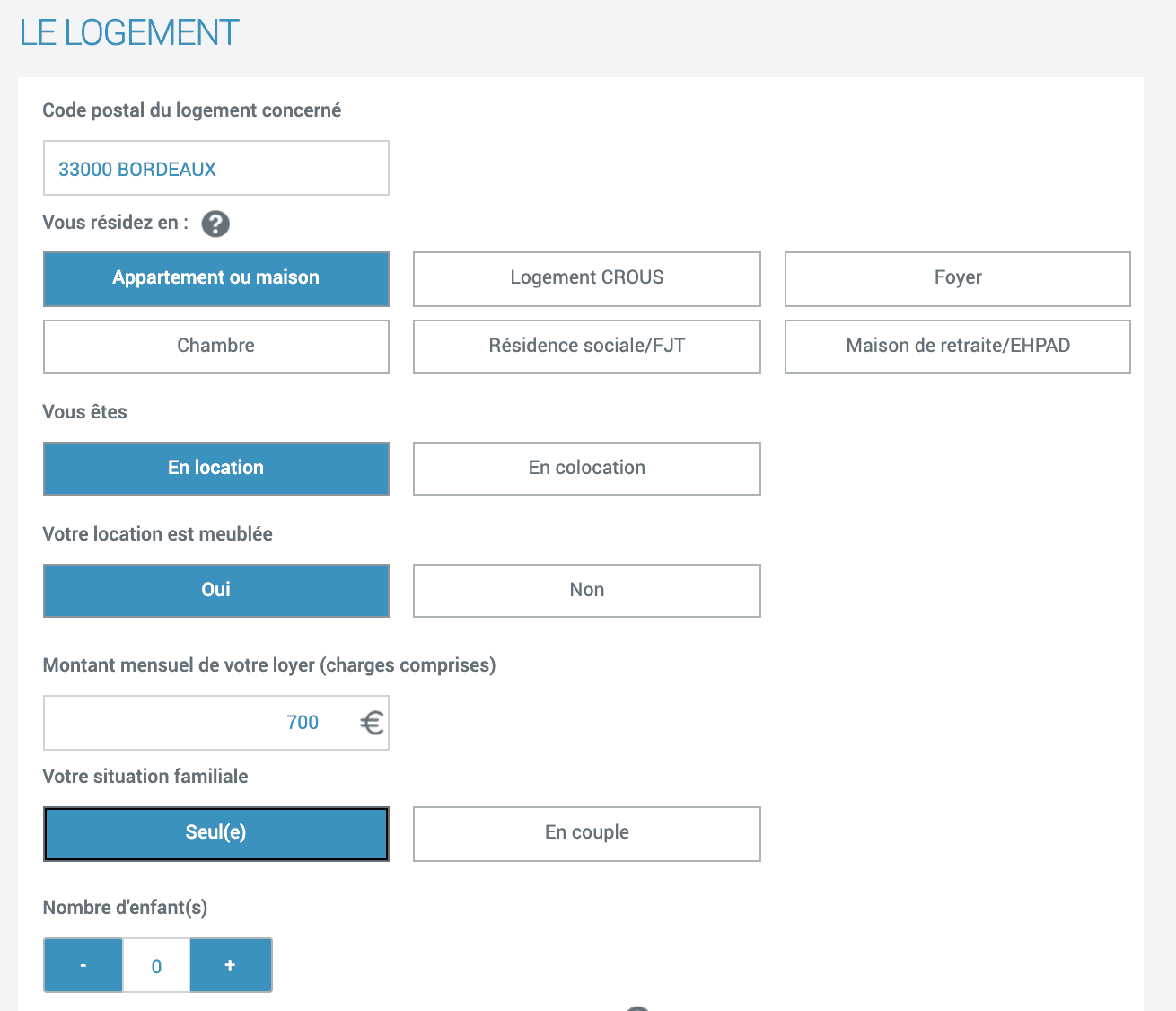Choose 'Maison de retraite/EHPAD' option

point(957,347)
